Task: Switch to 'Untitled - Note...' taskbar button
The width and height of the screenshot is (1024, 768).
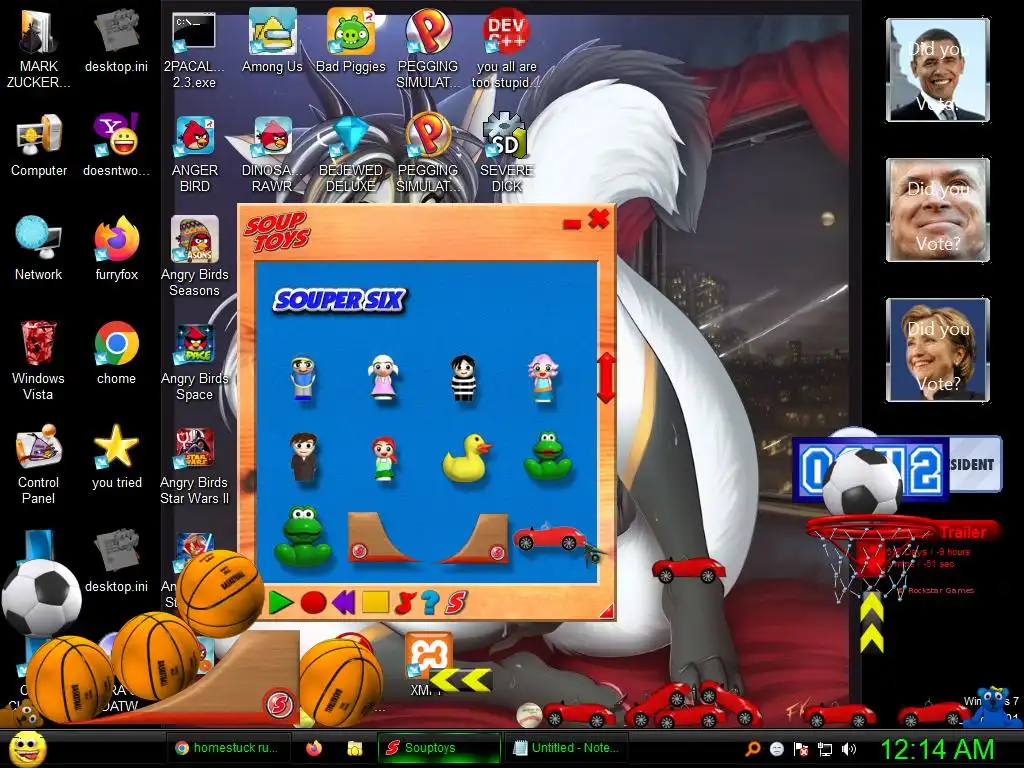Action: 566,748
